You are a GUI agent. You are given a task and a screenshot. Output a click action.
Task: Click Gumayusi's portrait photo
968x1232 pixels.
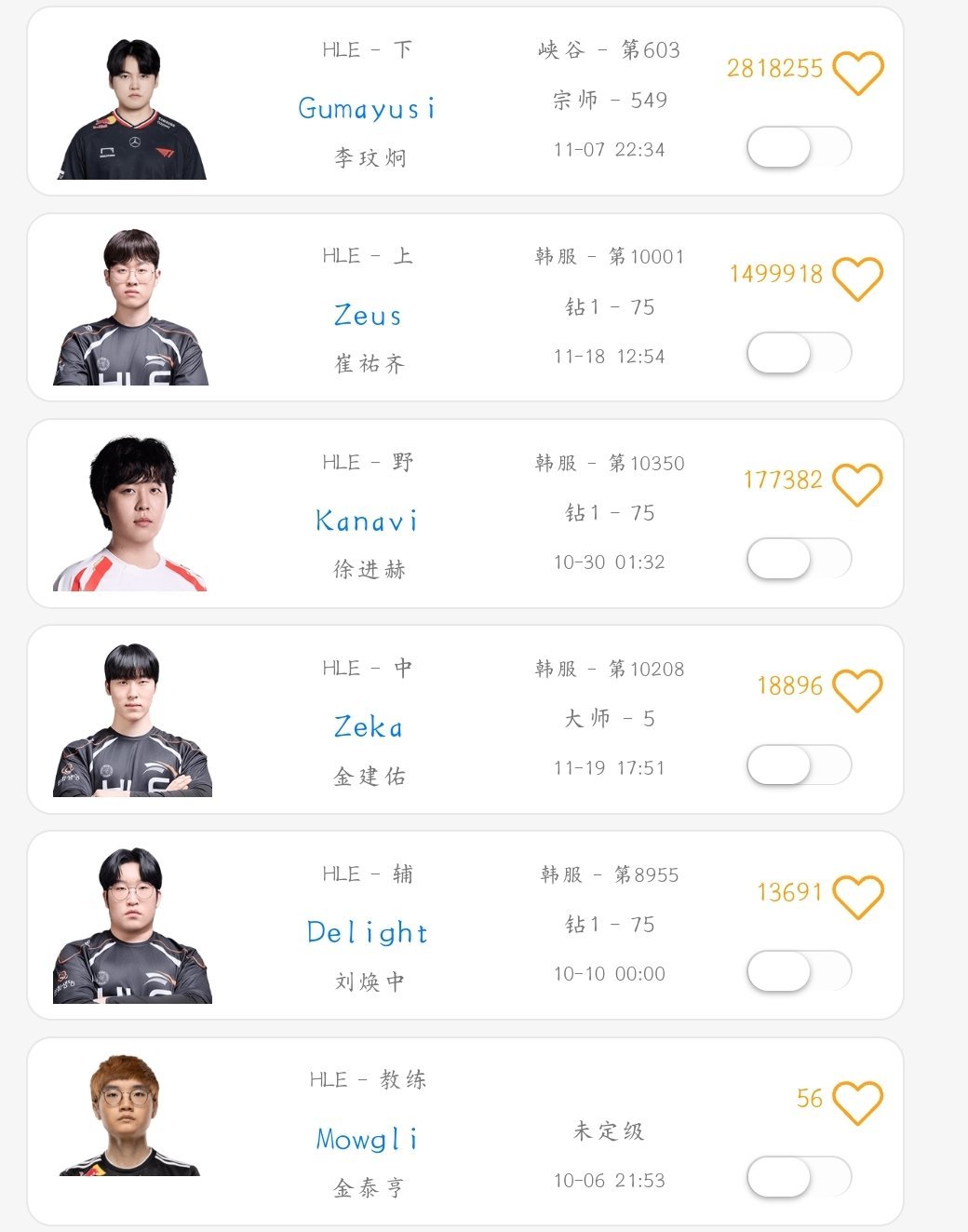[x=132, y=109]
